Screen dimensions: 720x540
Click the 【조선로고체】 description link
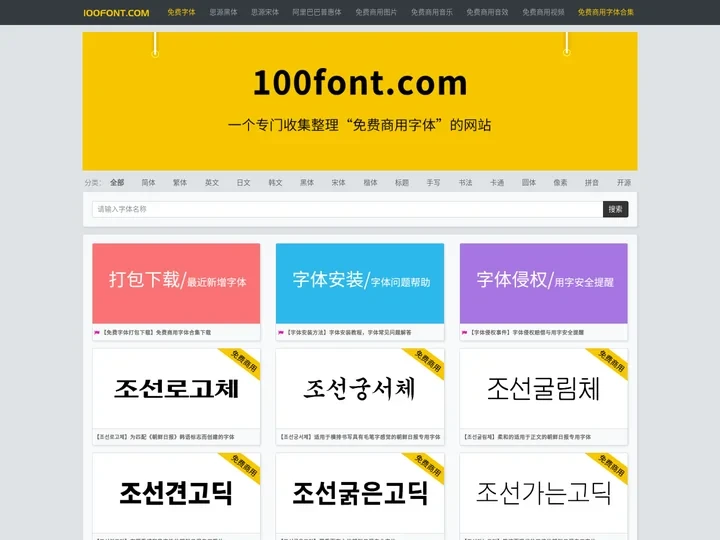pos(165,437)
